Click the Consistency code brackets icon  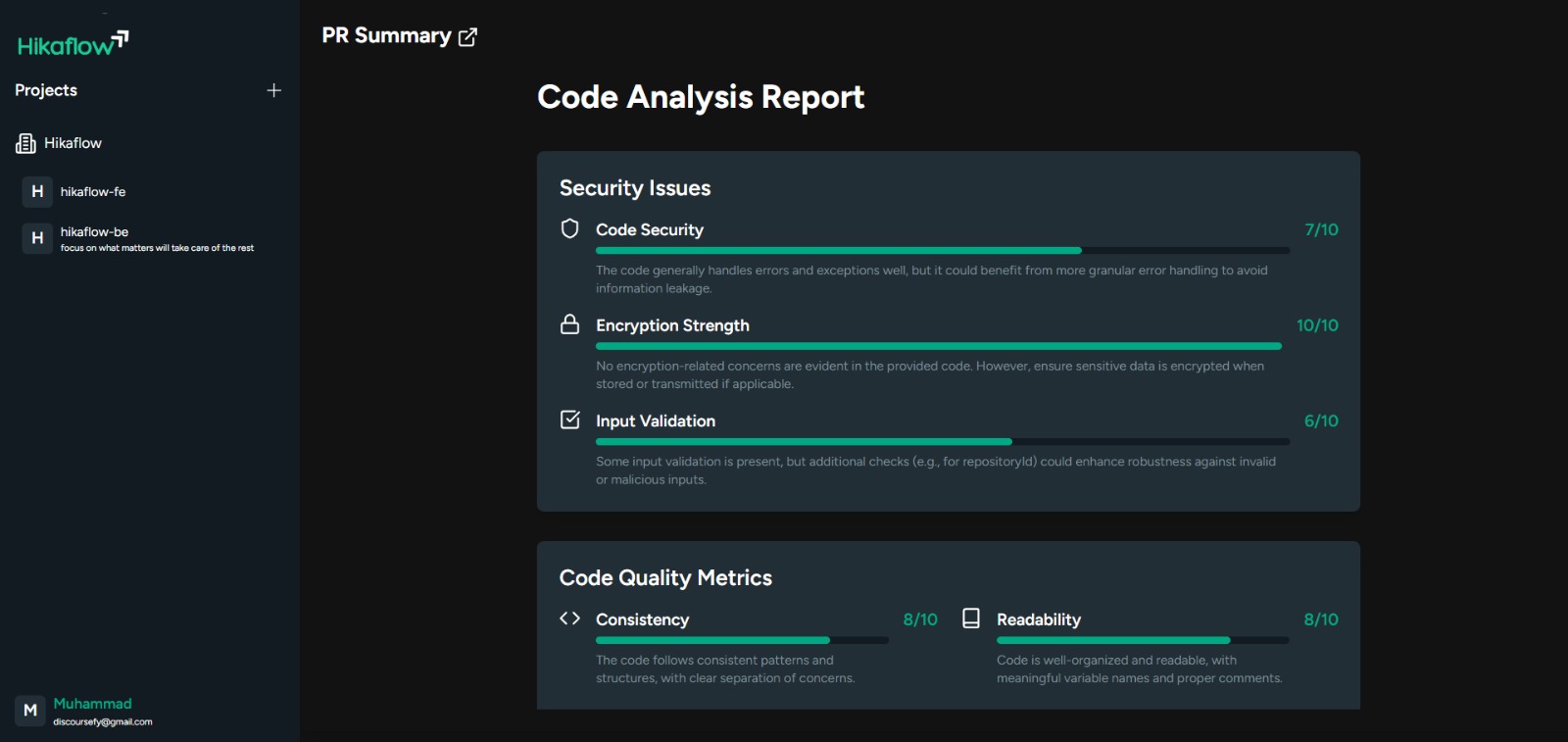(x=569, y=618)
